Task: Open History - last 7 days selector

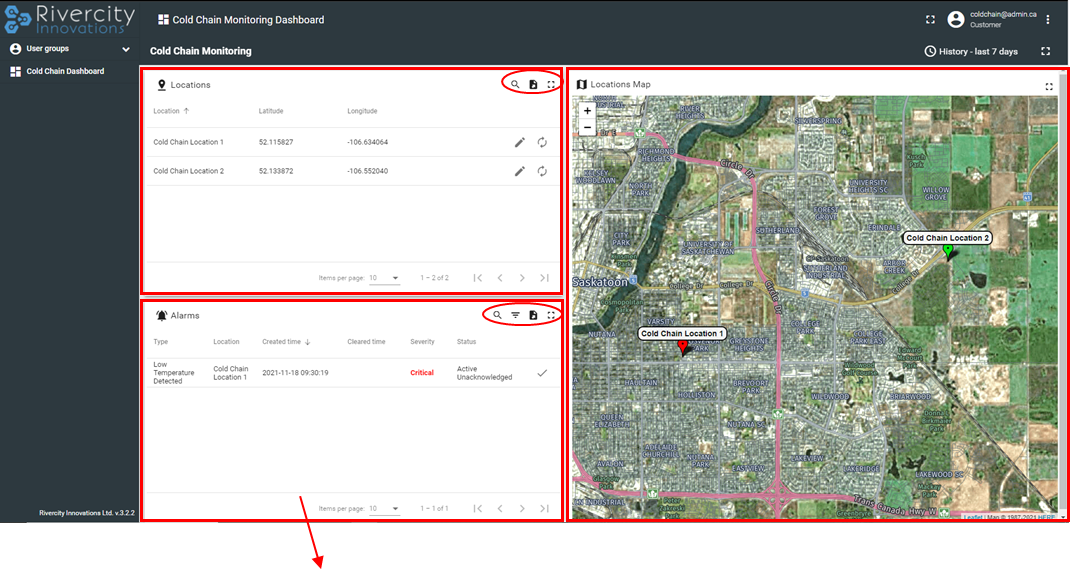Action: pyautogui.click(x=971, y=51)
